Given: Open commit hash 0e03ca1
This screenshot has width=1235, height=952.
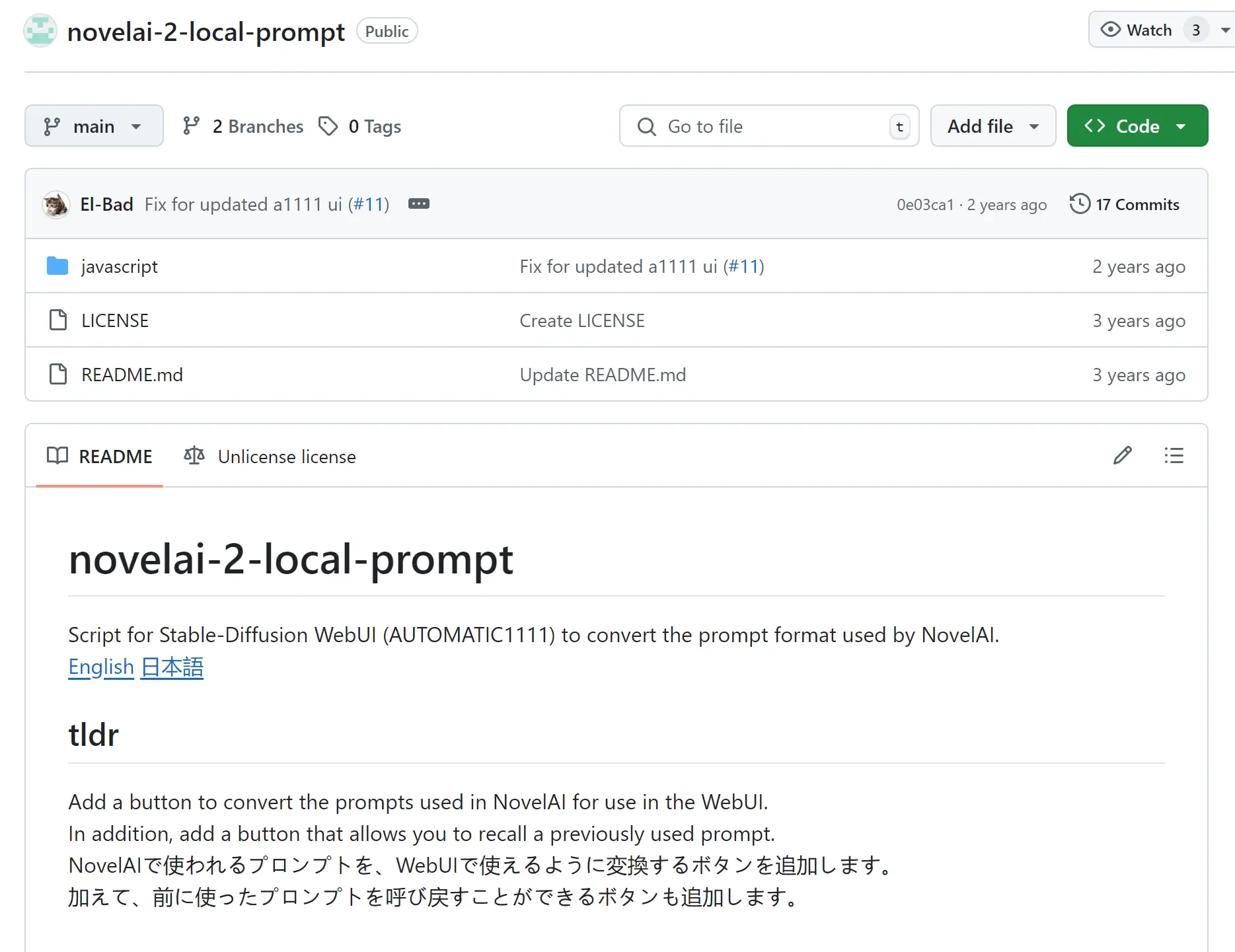Looking at the screenshot, I should click(x=925, y=205).
